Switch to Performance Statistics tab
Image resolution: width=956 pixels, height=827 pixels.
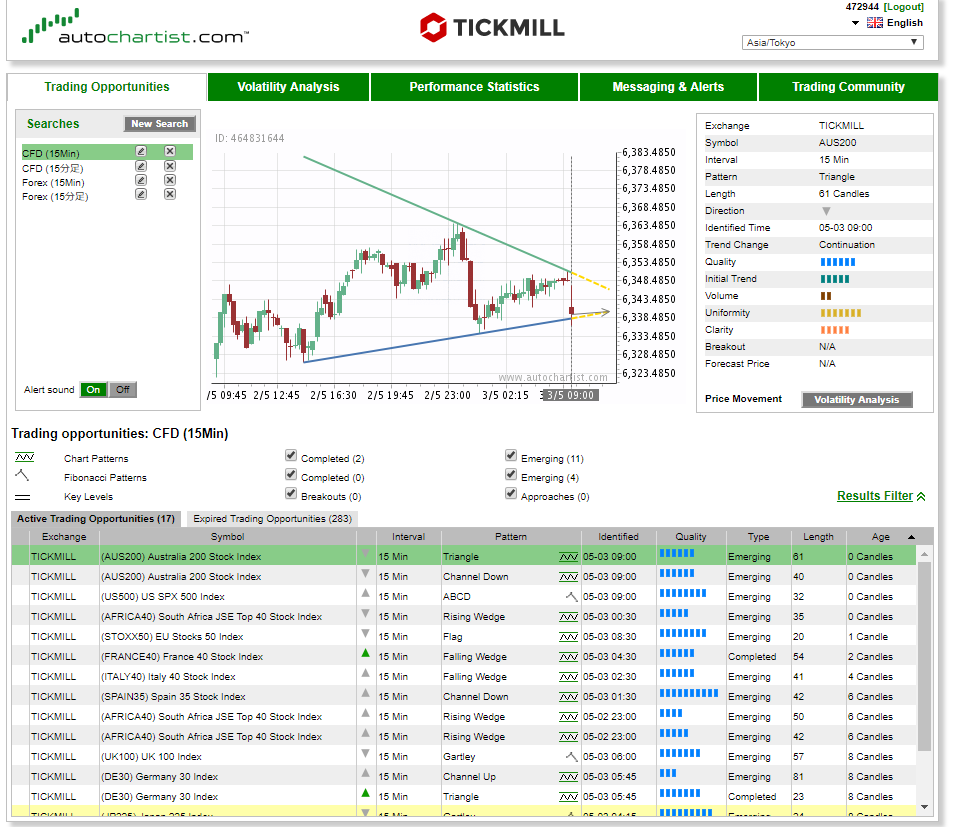coord(474,87)
